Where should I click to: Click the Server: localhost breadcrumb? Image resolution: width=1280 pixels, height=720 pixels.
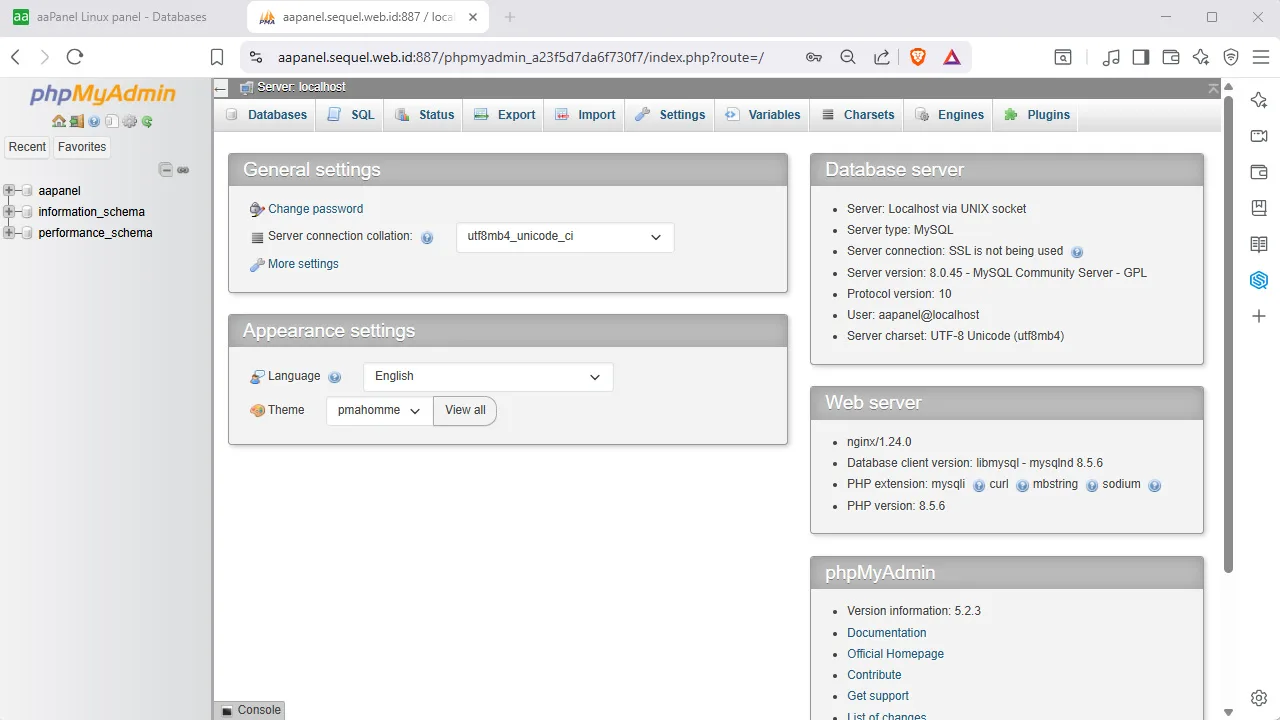[x=301, y=88]
